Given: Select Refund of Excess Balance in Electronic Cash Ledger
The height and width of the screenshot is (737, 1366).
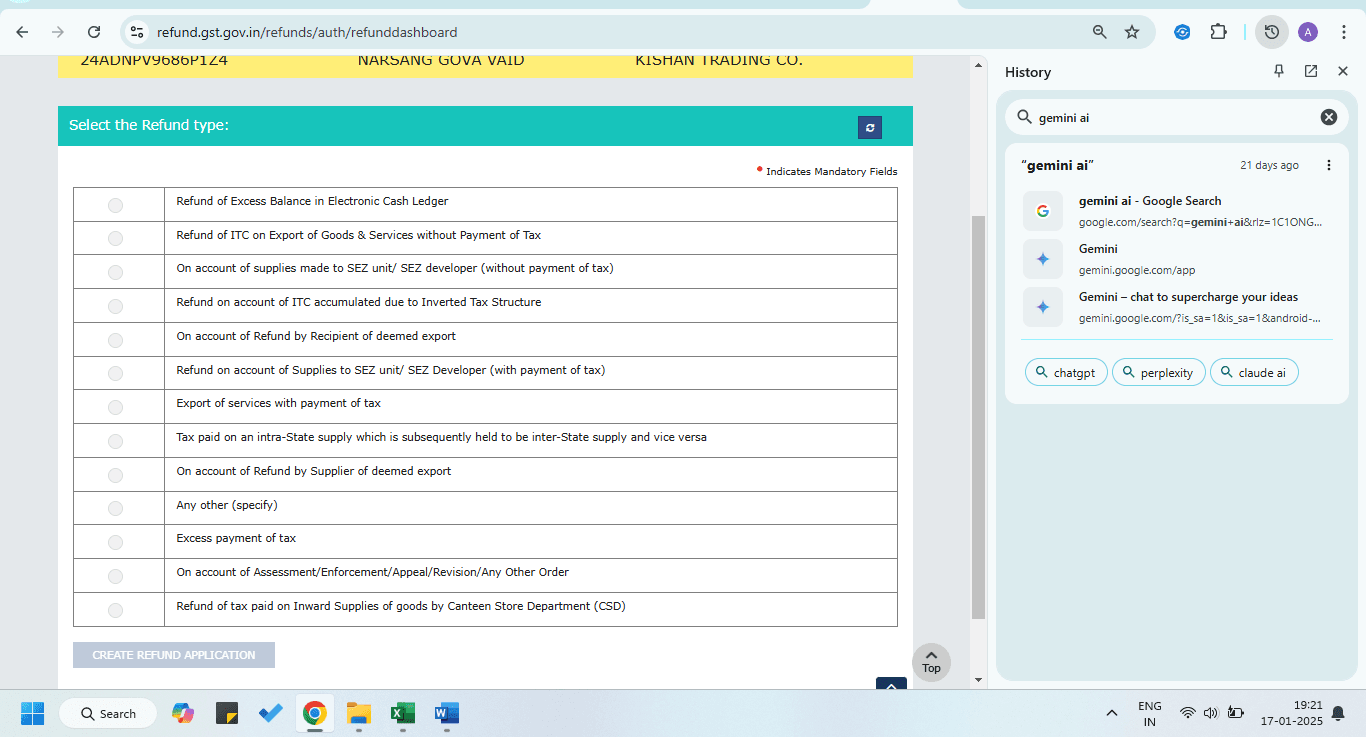Looking at the screenshot, I should (x=115, y=205).
